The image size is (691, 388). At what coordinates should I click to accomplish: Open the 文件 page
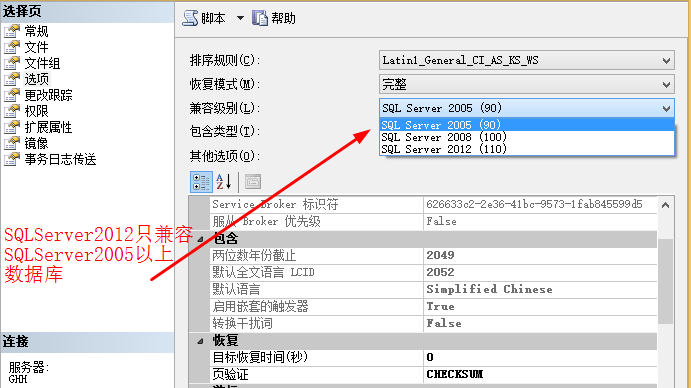36,47
